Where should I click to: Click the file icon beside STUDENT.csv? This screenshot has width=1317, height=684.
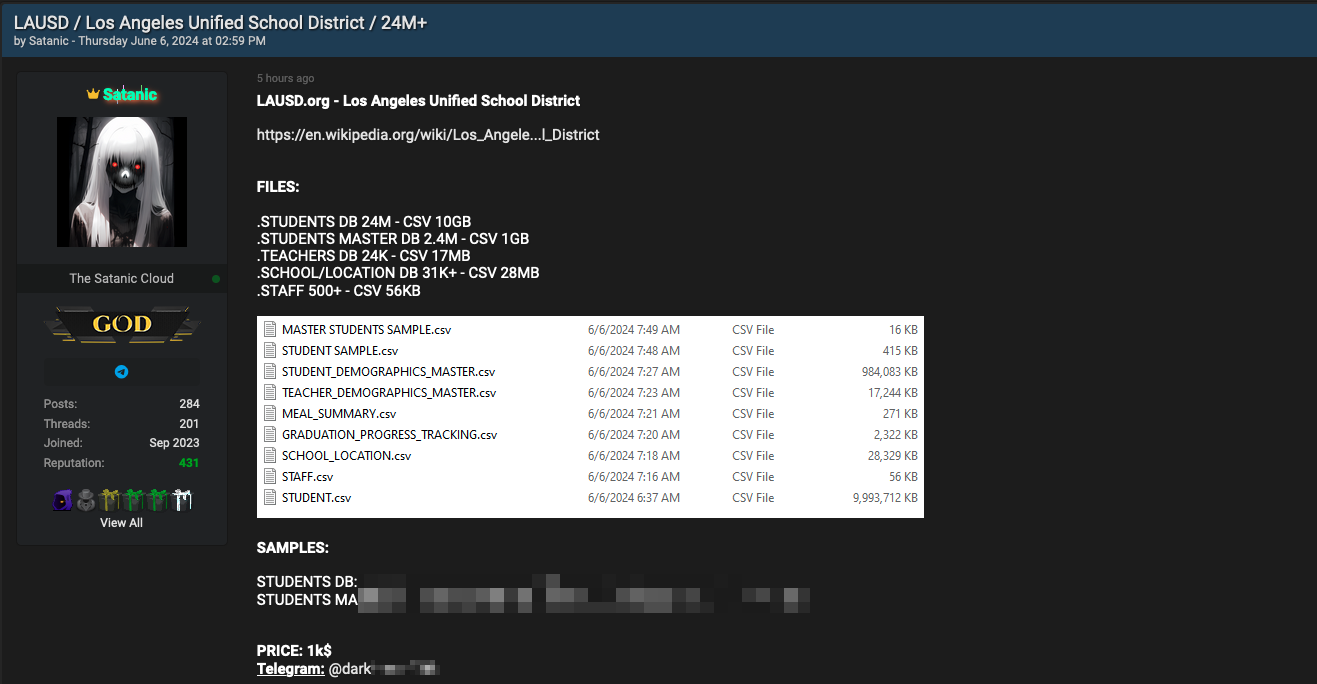[x=269, y=497]
